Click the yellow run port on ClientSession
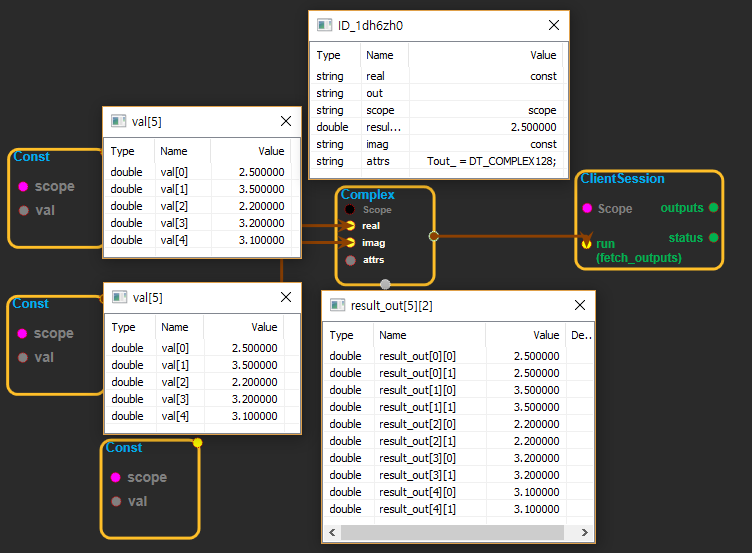This screenshot has width=752, height=553. (586, 243)
